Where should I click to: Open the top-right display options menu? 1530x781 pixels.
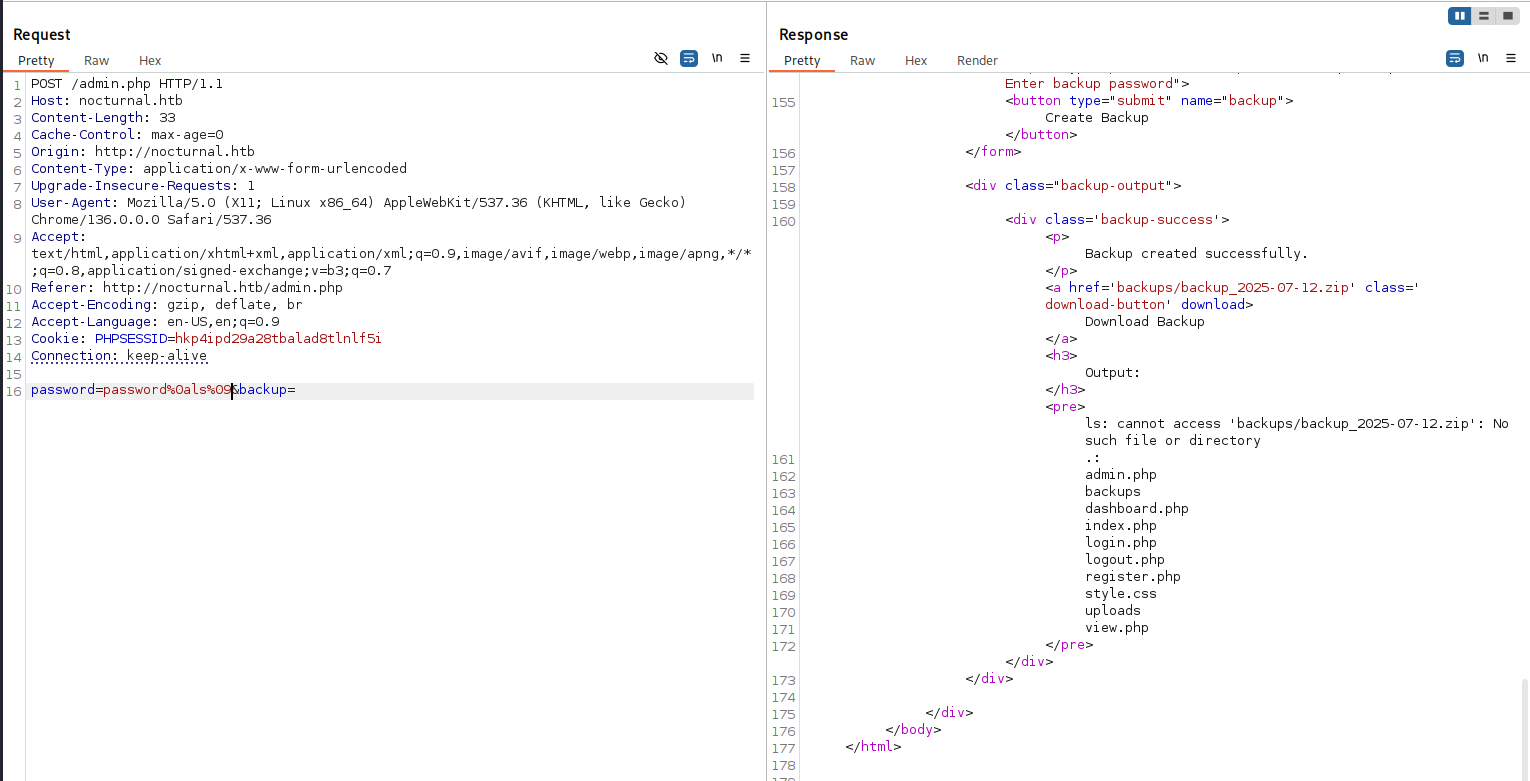(1512, 58)
